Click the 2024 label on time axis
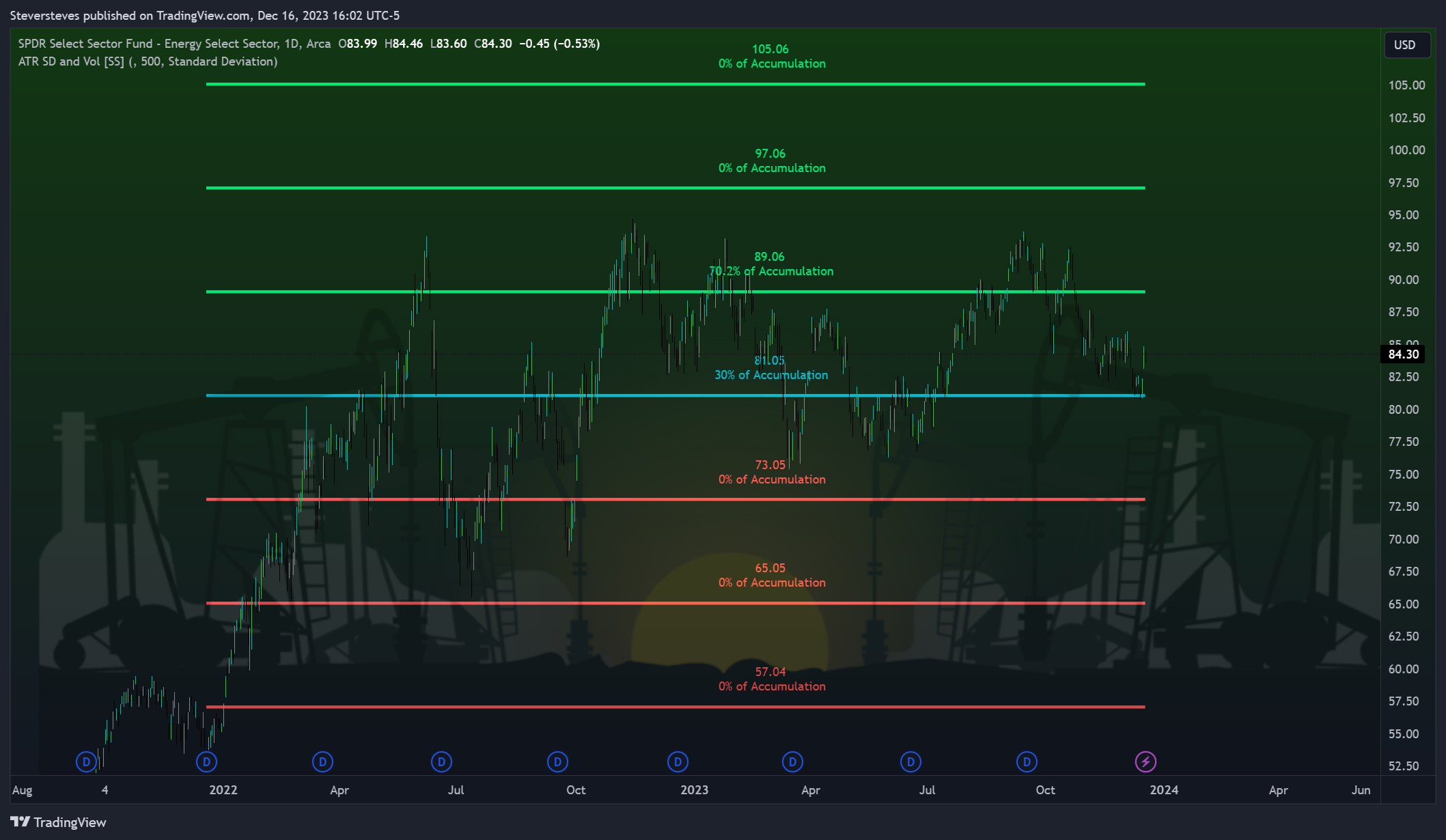The width and height of the screenshot is (1446, 840). [x=1164, y=790]
